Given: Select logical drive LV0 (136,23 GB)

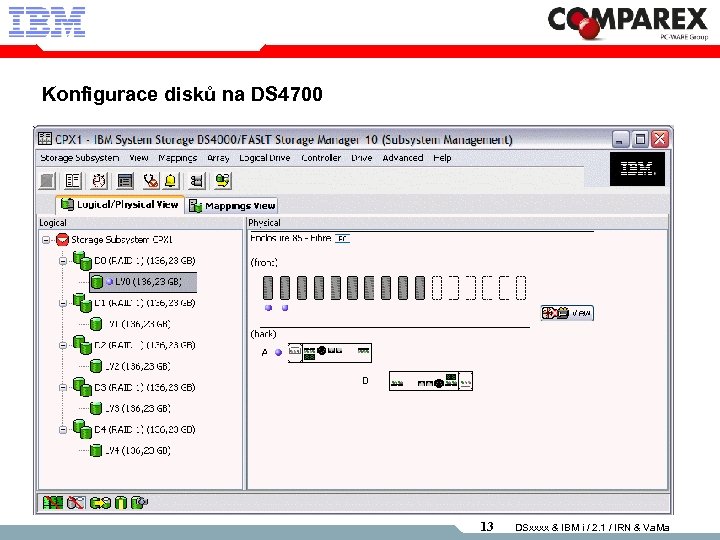Looking at the screenshot, I should 143,282.
